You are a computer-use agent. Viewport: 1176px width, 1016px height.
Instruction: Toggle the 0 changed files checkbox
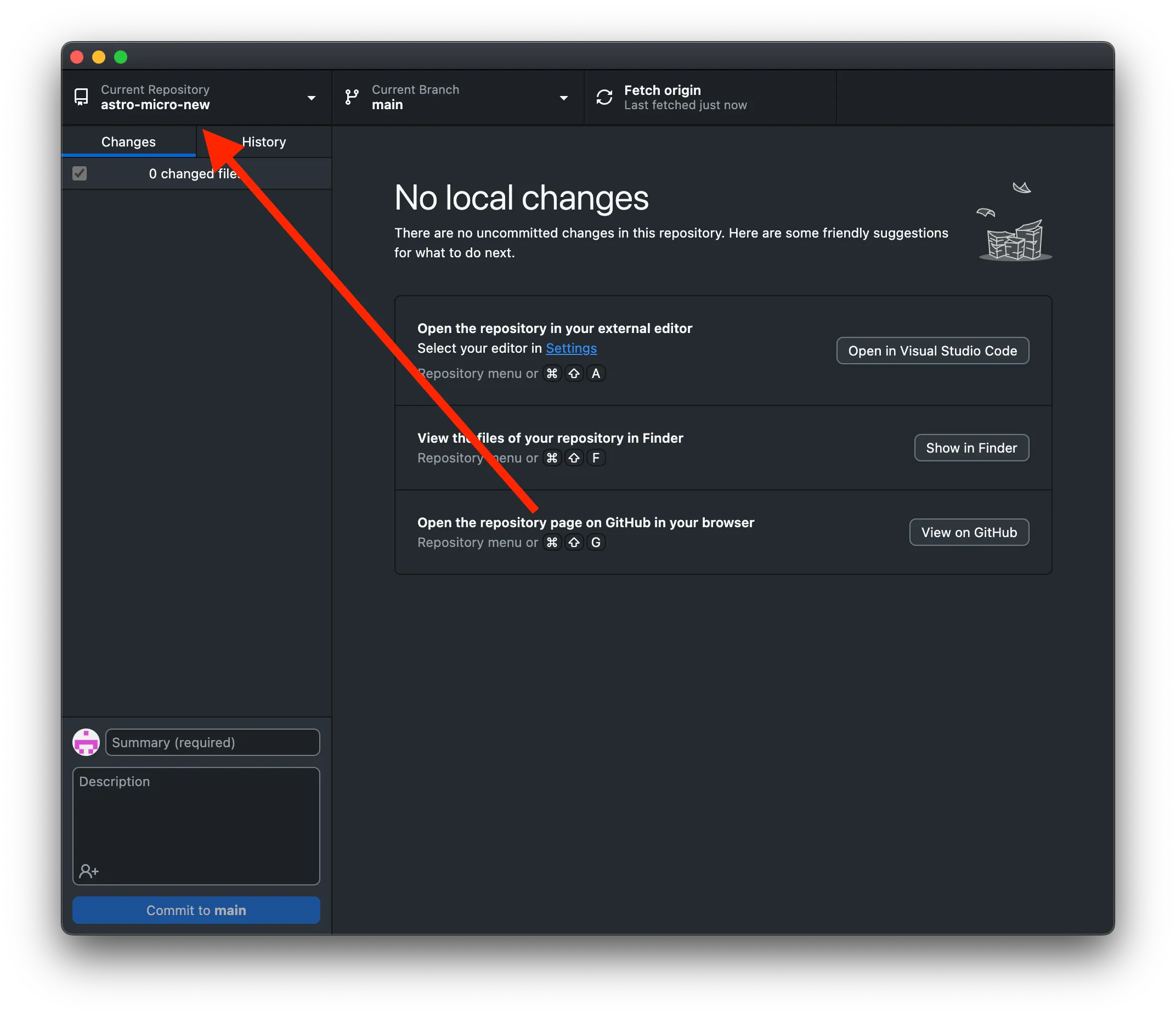(80, 173)
